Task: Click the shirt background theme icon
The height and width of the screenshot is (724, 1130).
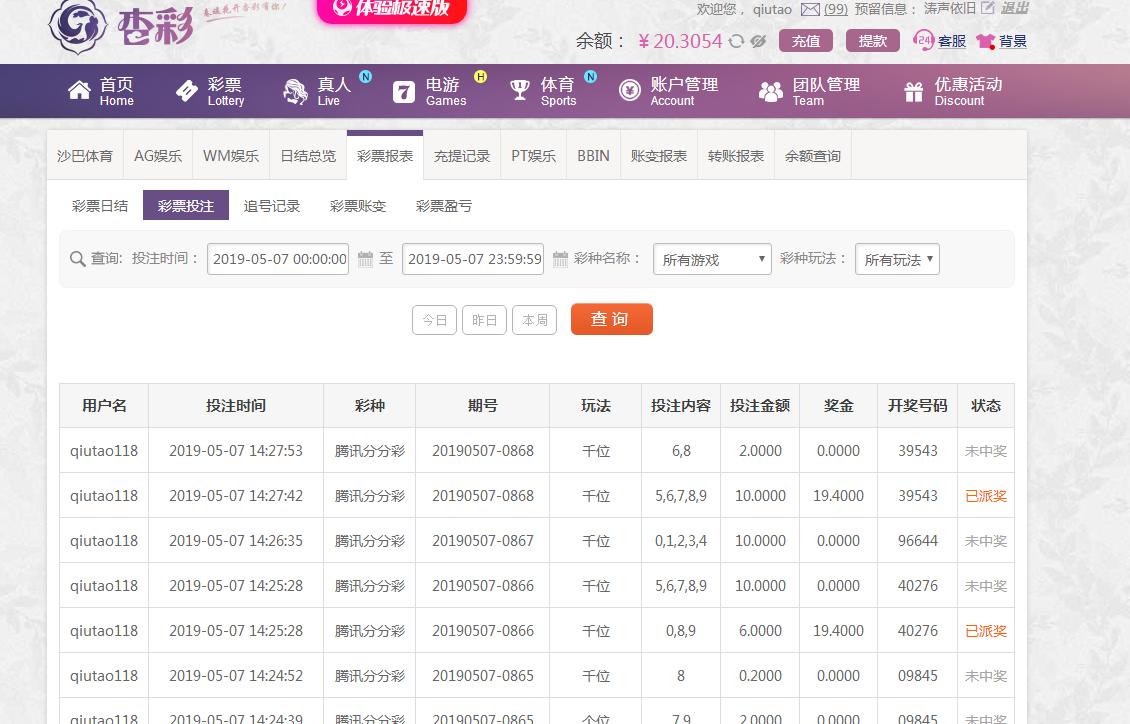Action: (985, 41)
